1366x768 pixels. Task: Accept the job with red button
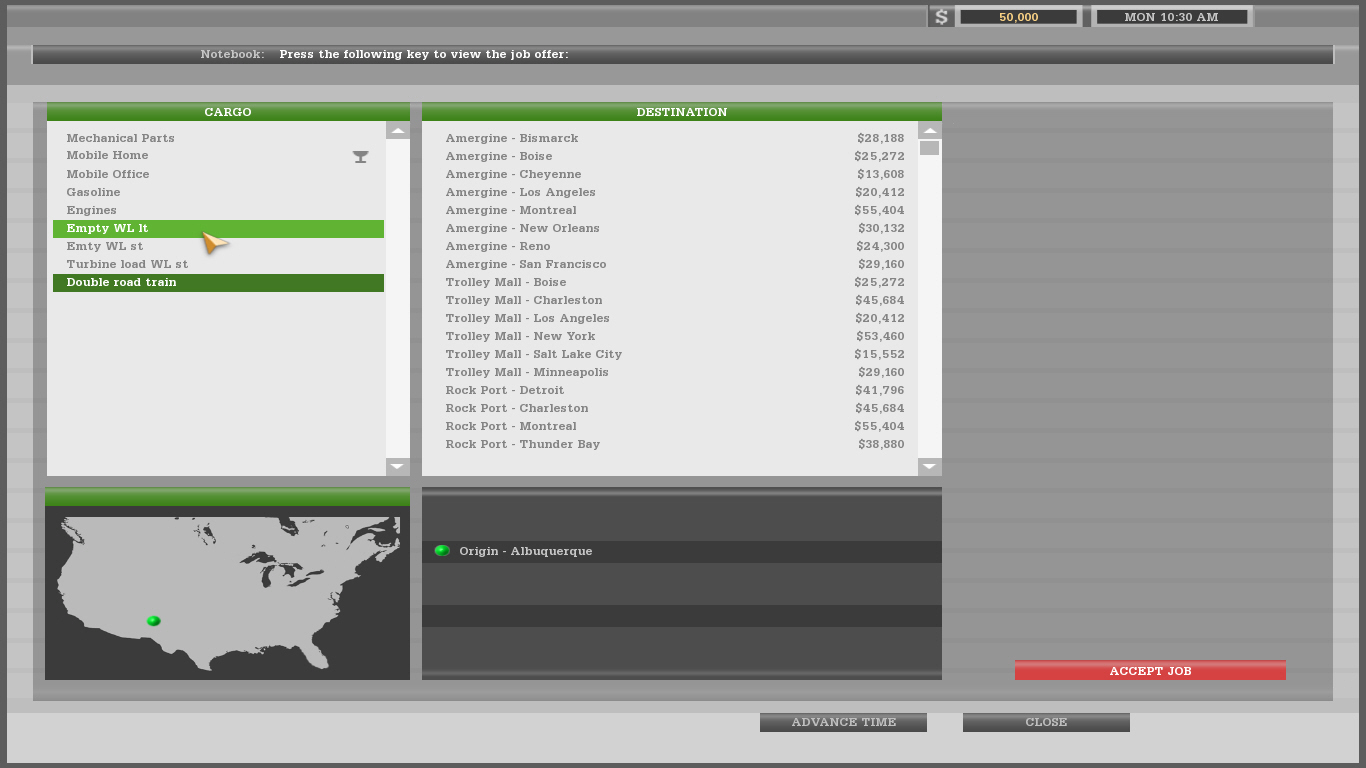click(x=1150, y=671)
